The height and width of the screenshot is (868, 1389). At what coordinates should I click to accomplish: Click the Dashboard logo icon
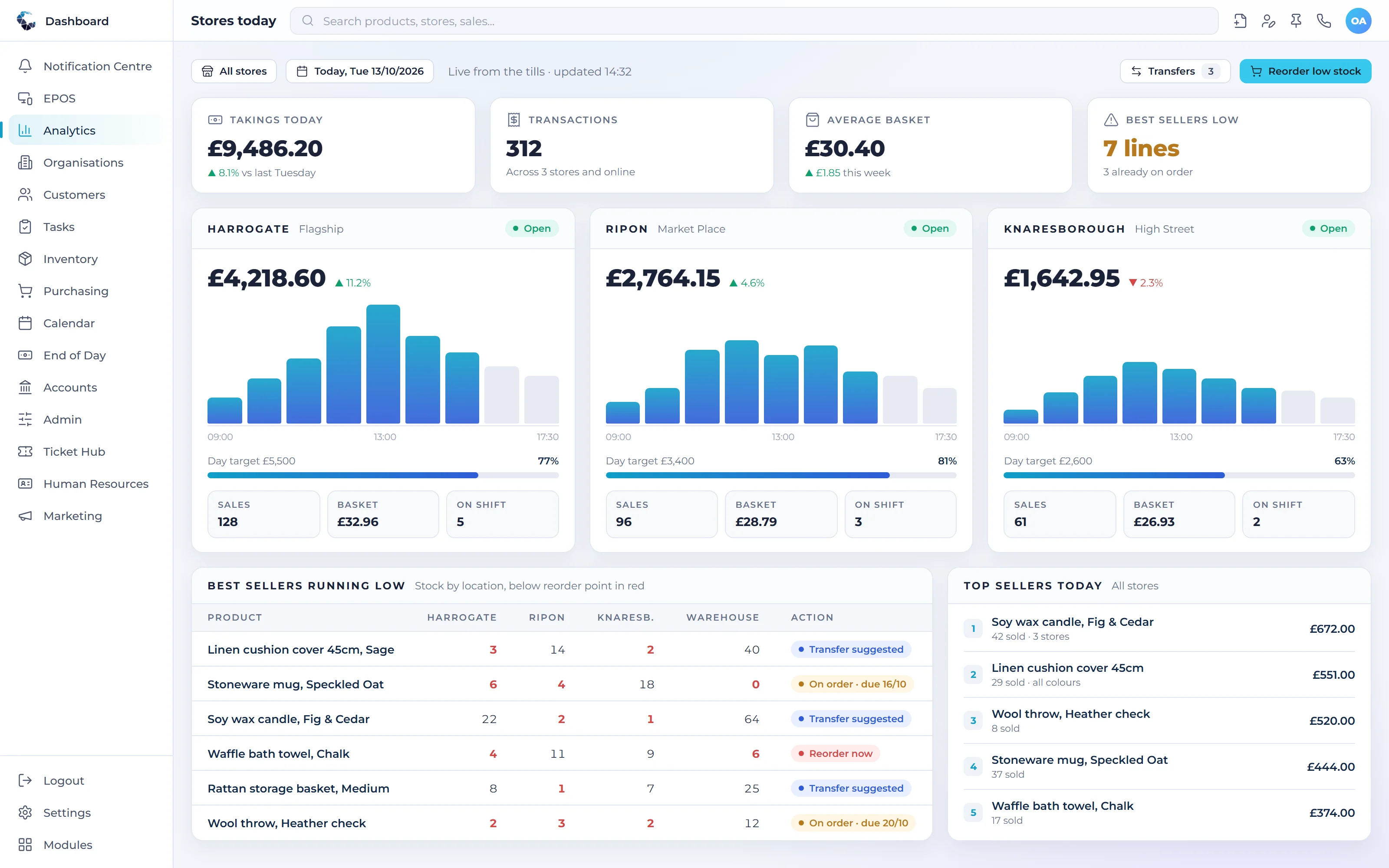[x=26, y=21]
